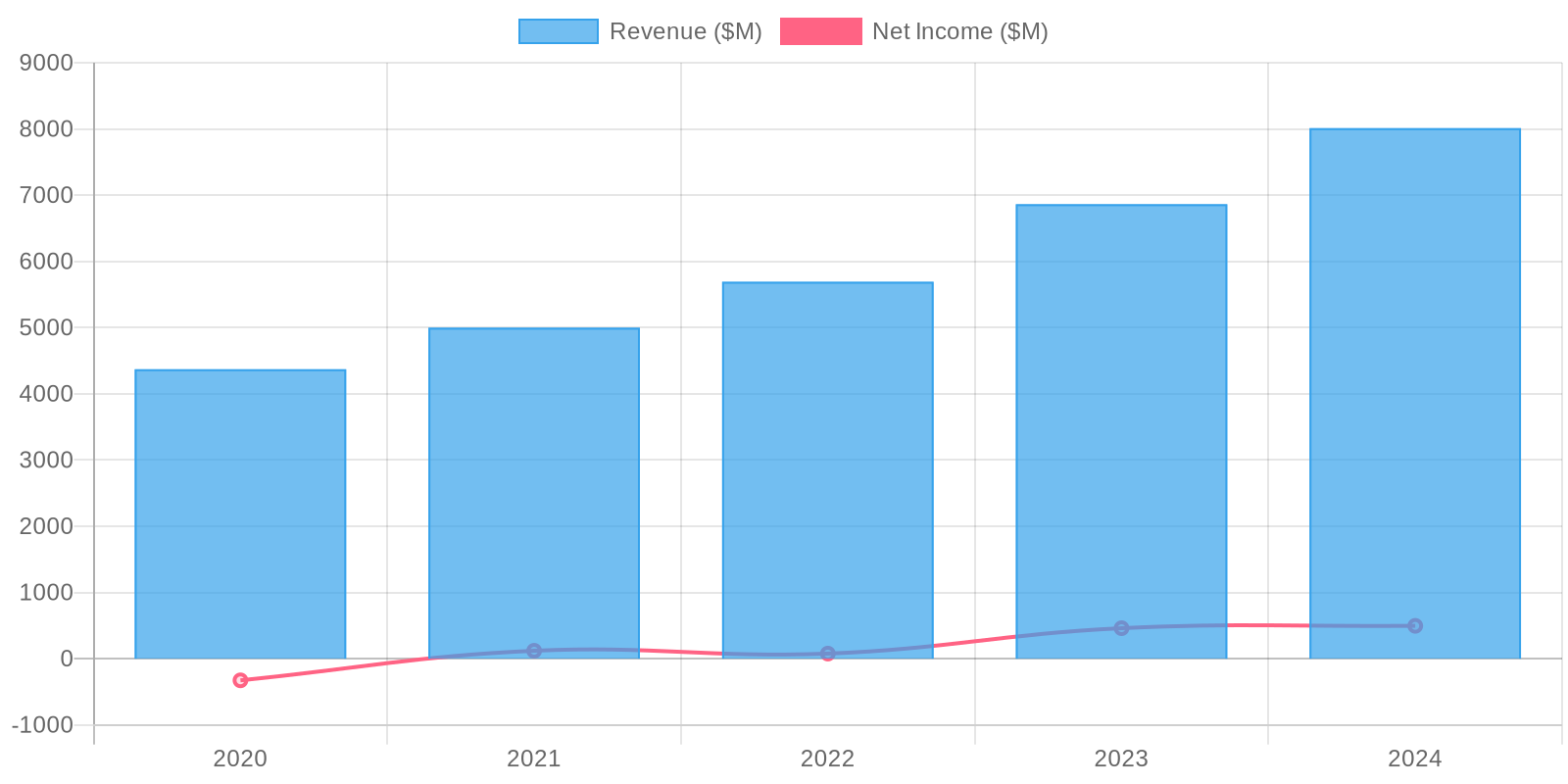Image resolution: width=1568 pixels, height=784 pixels.
Task: Select the 2021 net income point
Action: click(534, 651)
